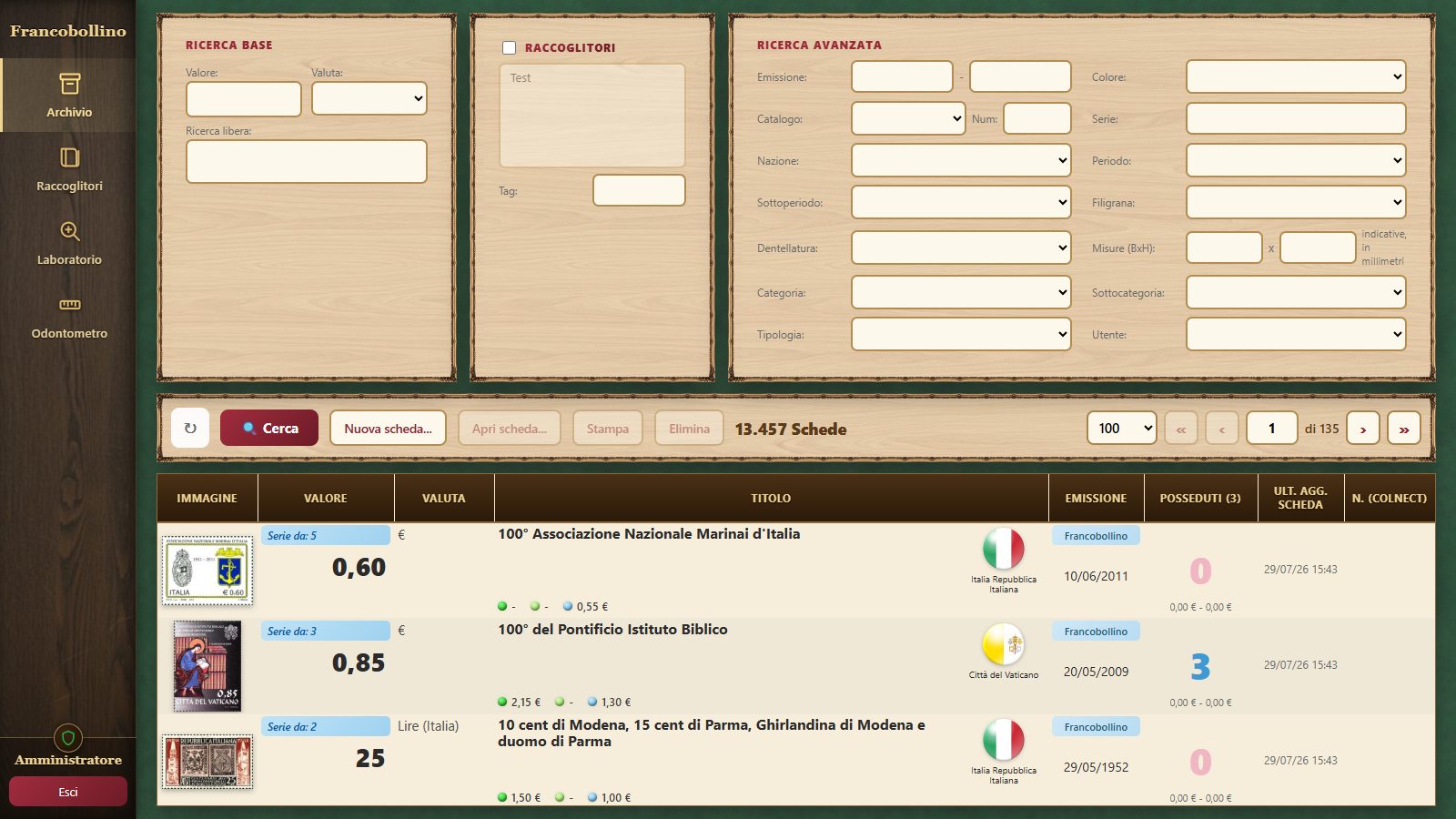Click the Italian flag in the 1952 row
The image size is (1456, 819).
click(x=1004, y=740)
